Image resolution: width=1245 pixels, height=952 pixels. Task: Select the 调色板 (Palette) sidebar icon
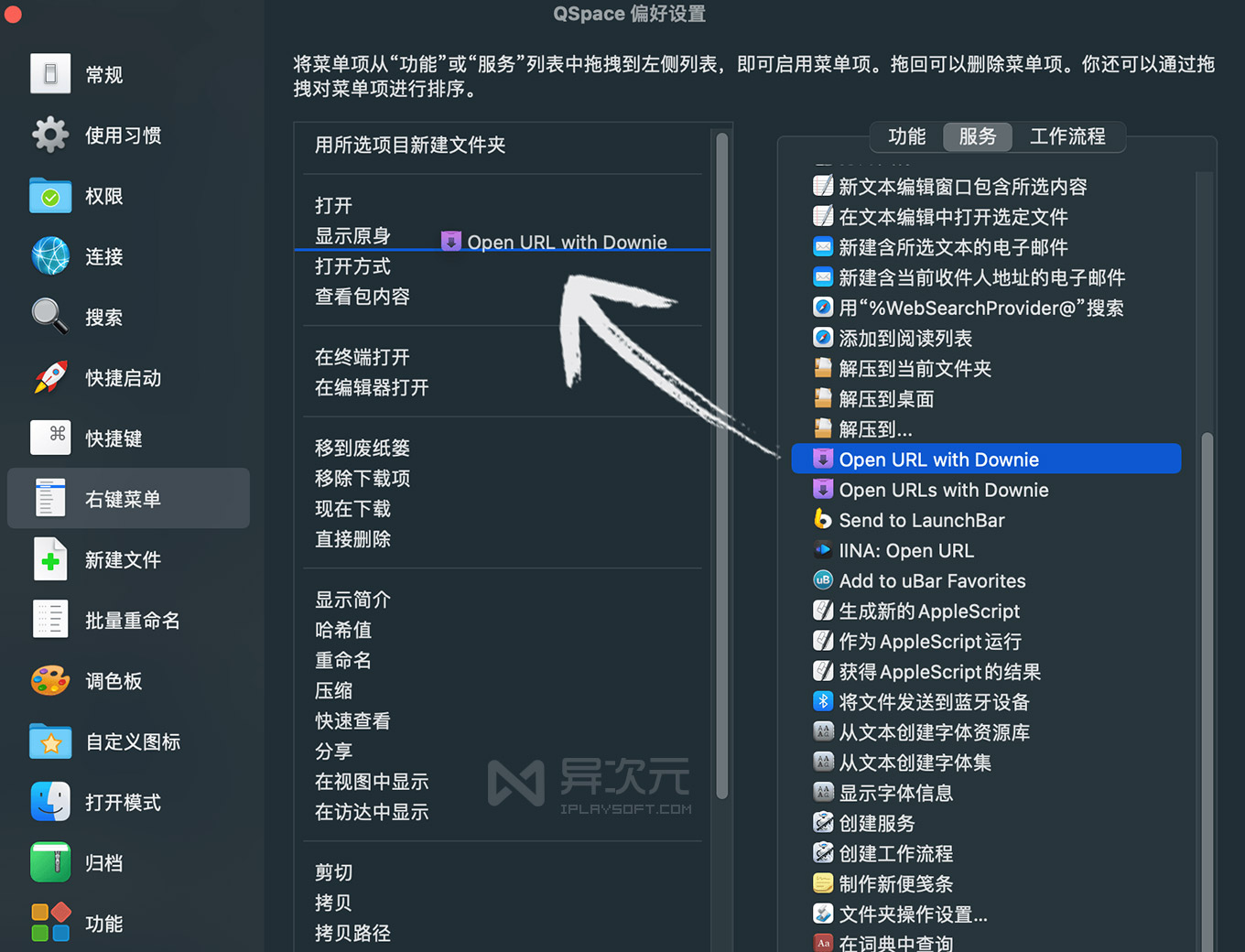tap(50, 681)
